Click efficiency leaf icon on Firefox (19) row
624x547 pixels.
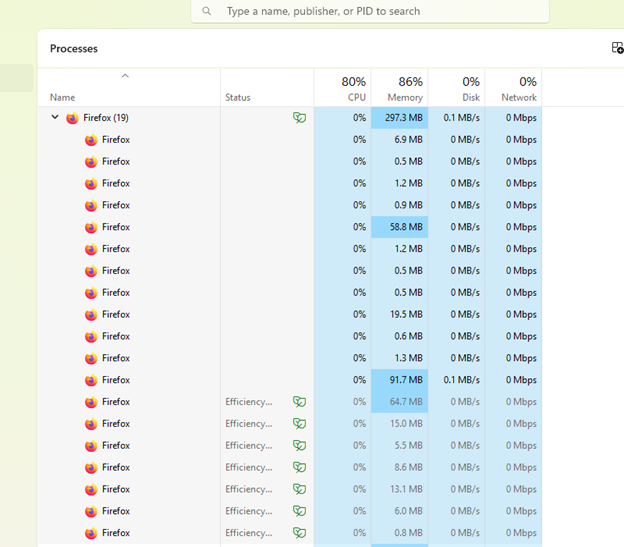[299, 118]
